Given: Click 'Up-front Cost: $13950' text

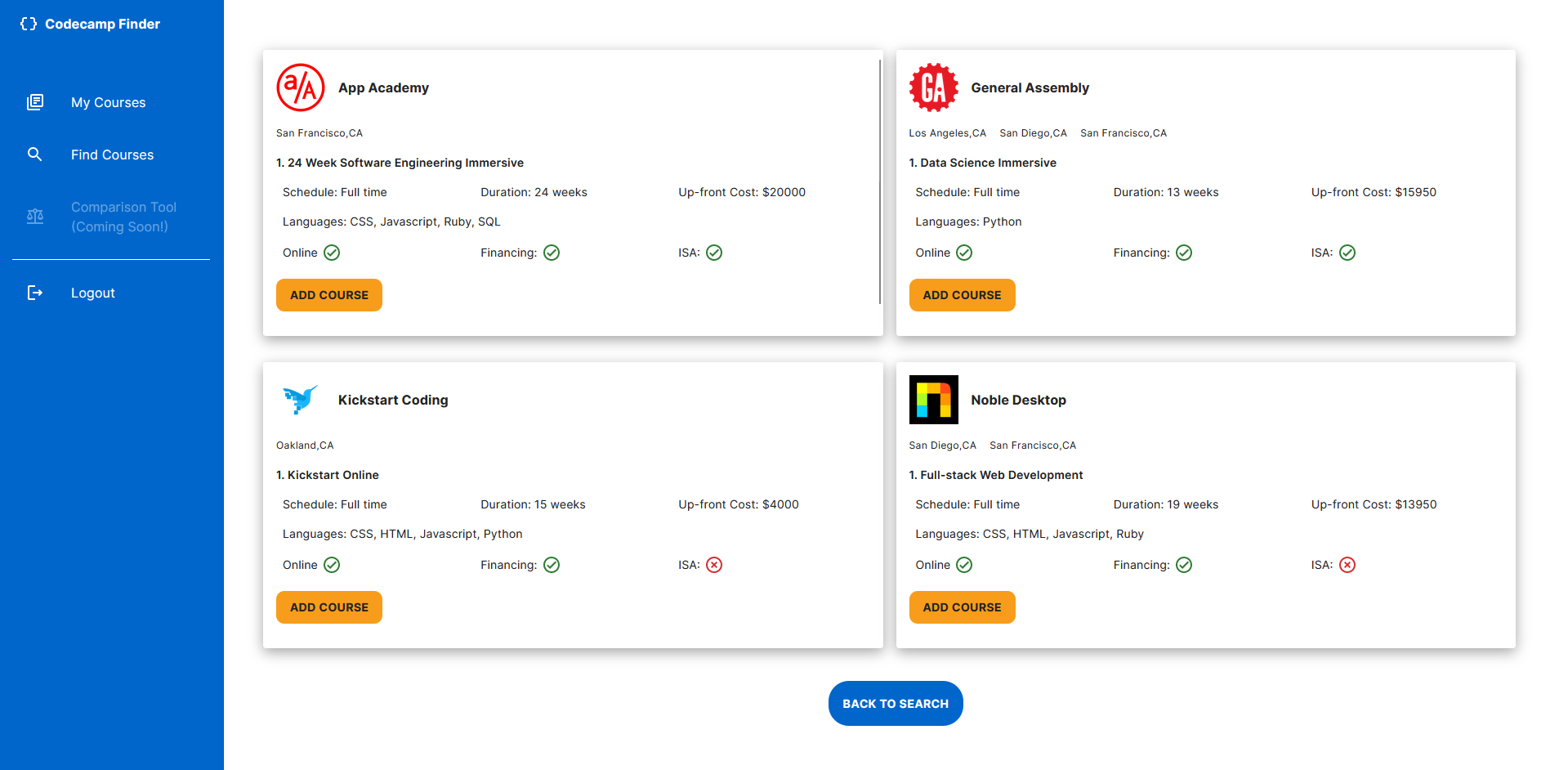Looking at the screenshot, I should (1374, 504).
